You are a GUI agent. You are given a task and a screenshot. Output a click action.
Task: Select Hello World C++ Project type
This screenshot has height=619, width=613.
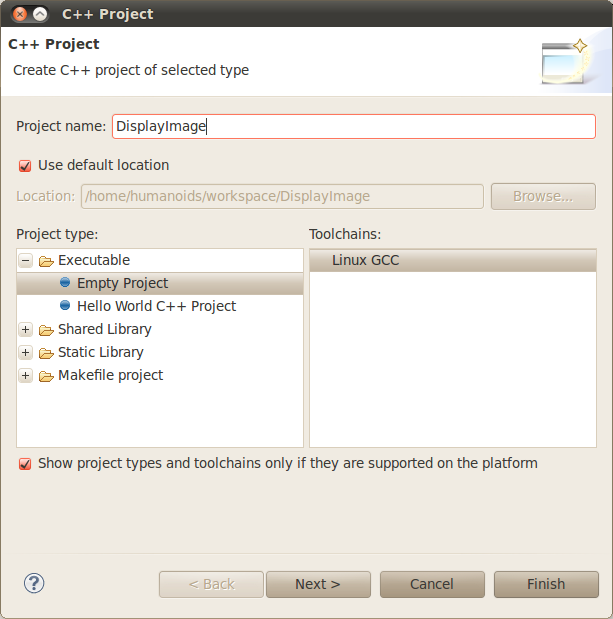156,306
